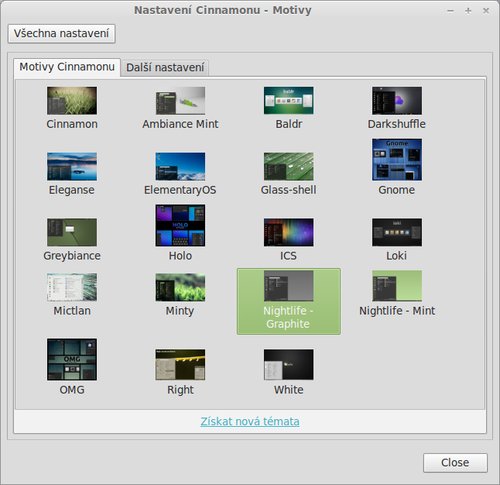500x485 pixels.
Task: Pick the Loki theme thumbnail
Action: pos(397,232)
